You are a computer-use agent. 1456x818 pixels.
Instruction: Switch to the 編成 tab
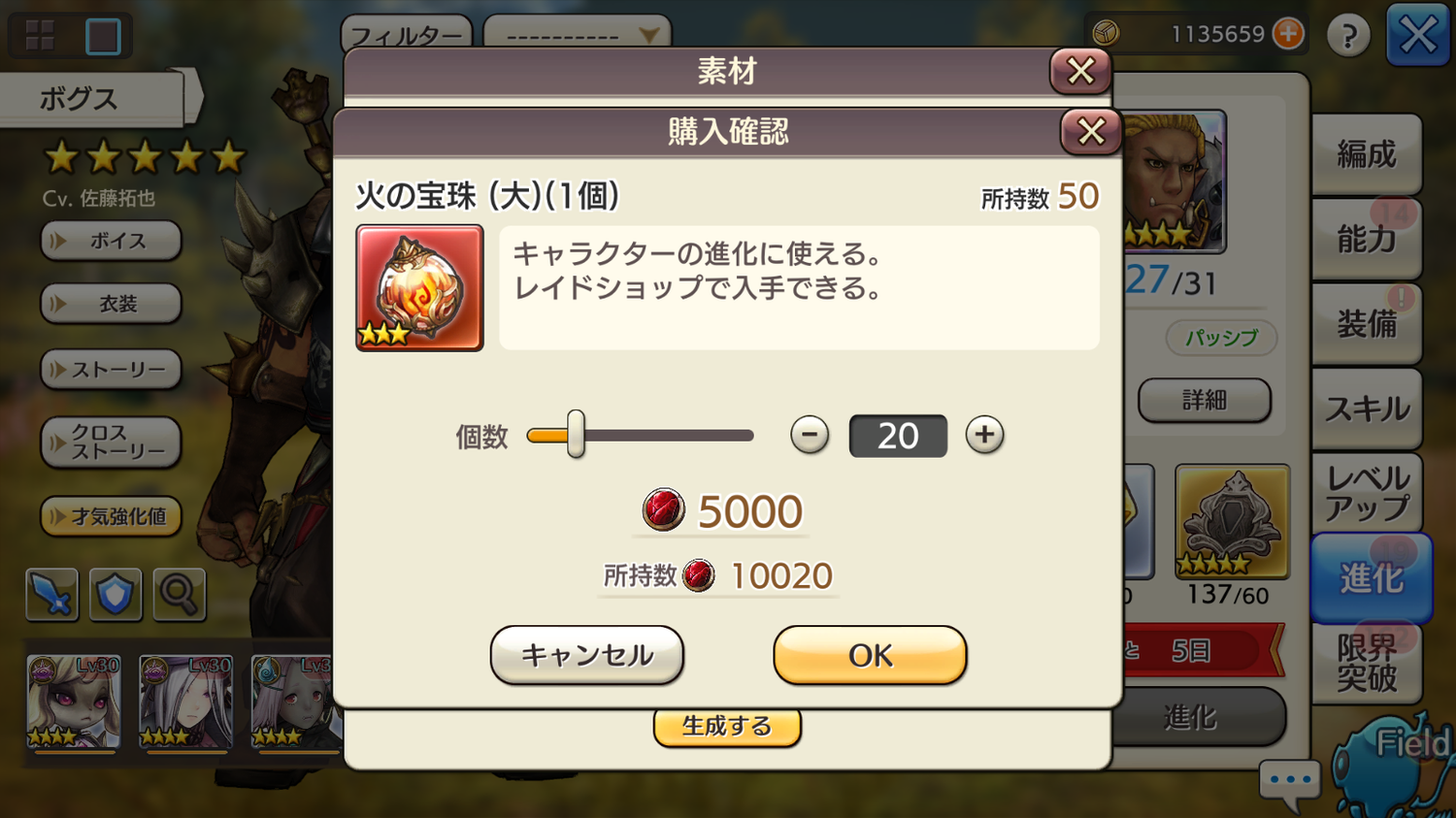pos(1367,154)
